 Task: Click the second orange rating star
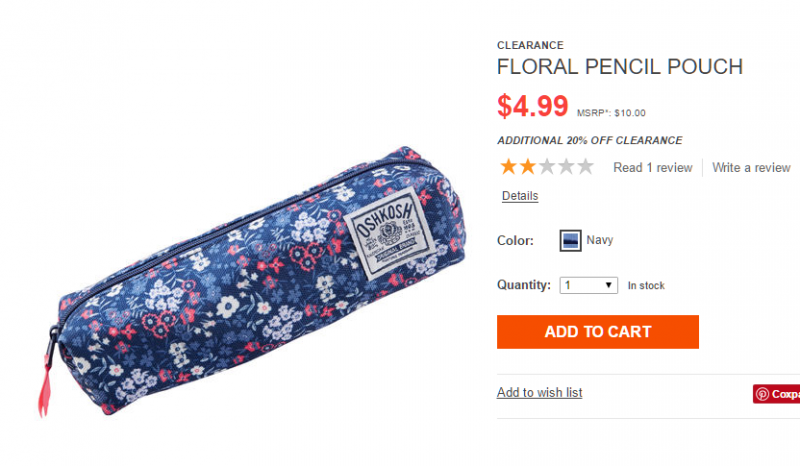click(527, 167)
